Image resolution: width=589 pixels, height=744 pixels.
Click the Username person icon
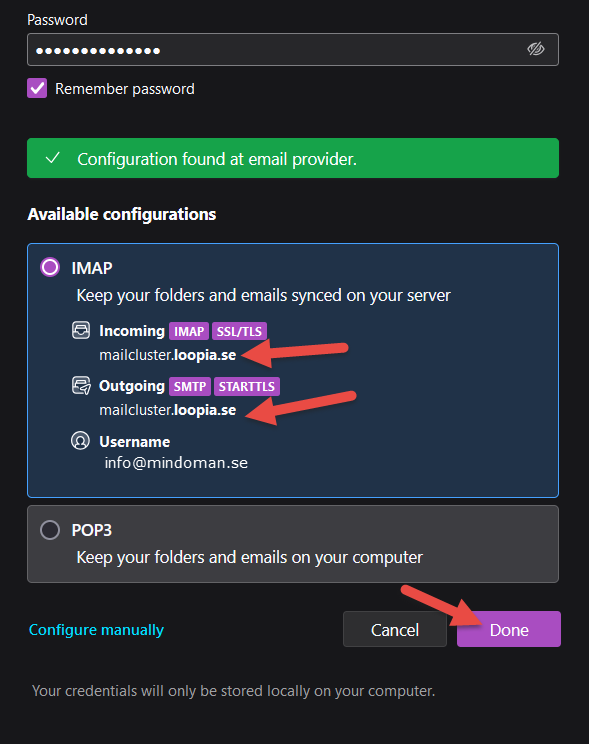[80, 441]
